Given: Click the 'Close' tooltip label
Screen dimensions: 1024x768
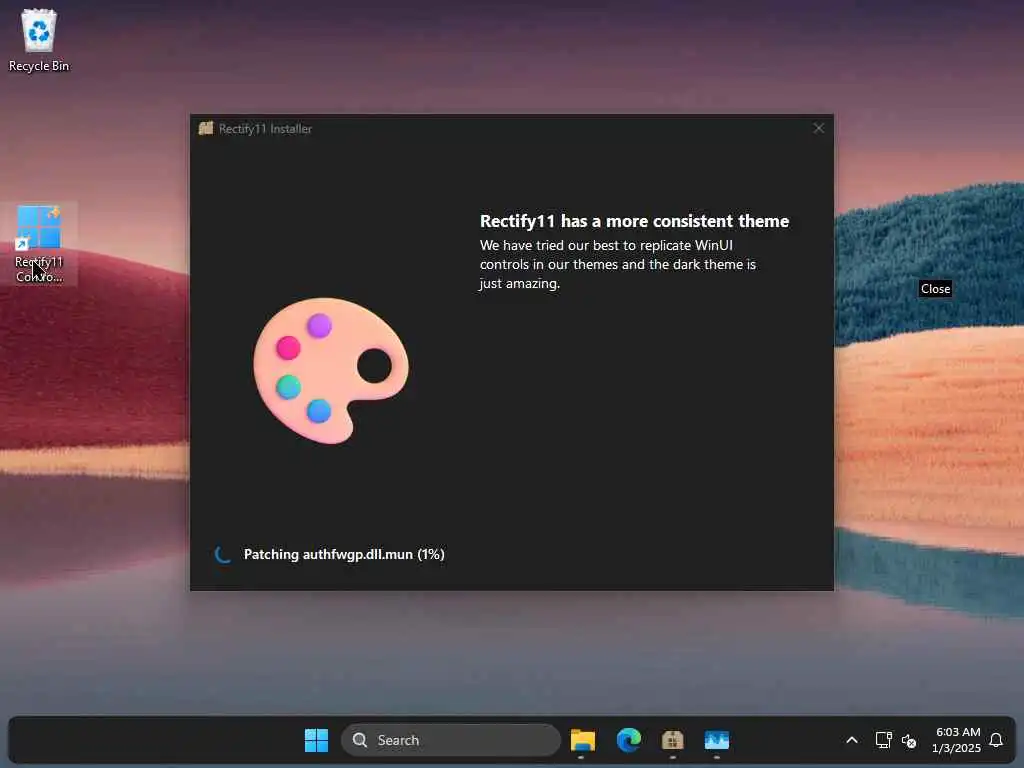Looking at the screenshot, I should 935,289.
